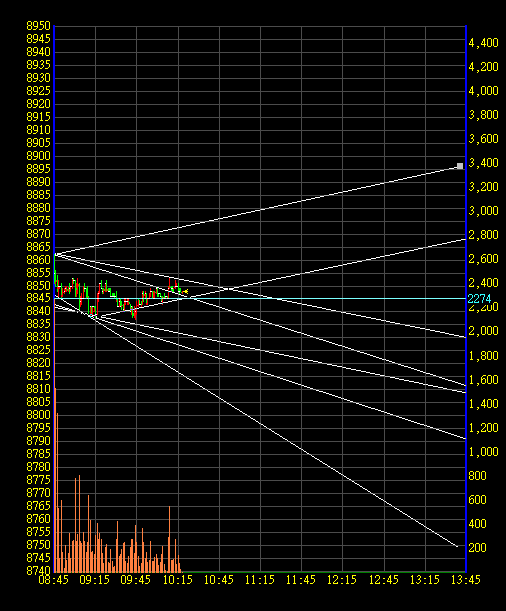Click the 09:15 time axis label
The width and height of the screenshot is (506, 611).
(95, 580)
